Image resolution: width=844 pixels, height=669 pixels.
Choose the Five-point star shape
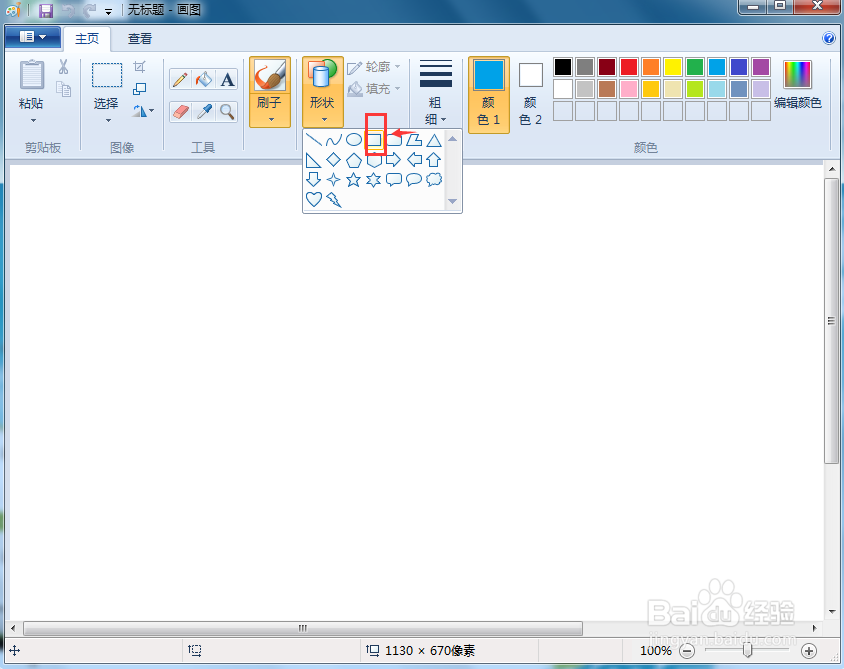[x=354, y=179]
